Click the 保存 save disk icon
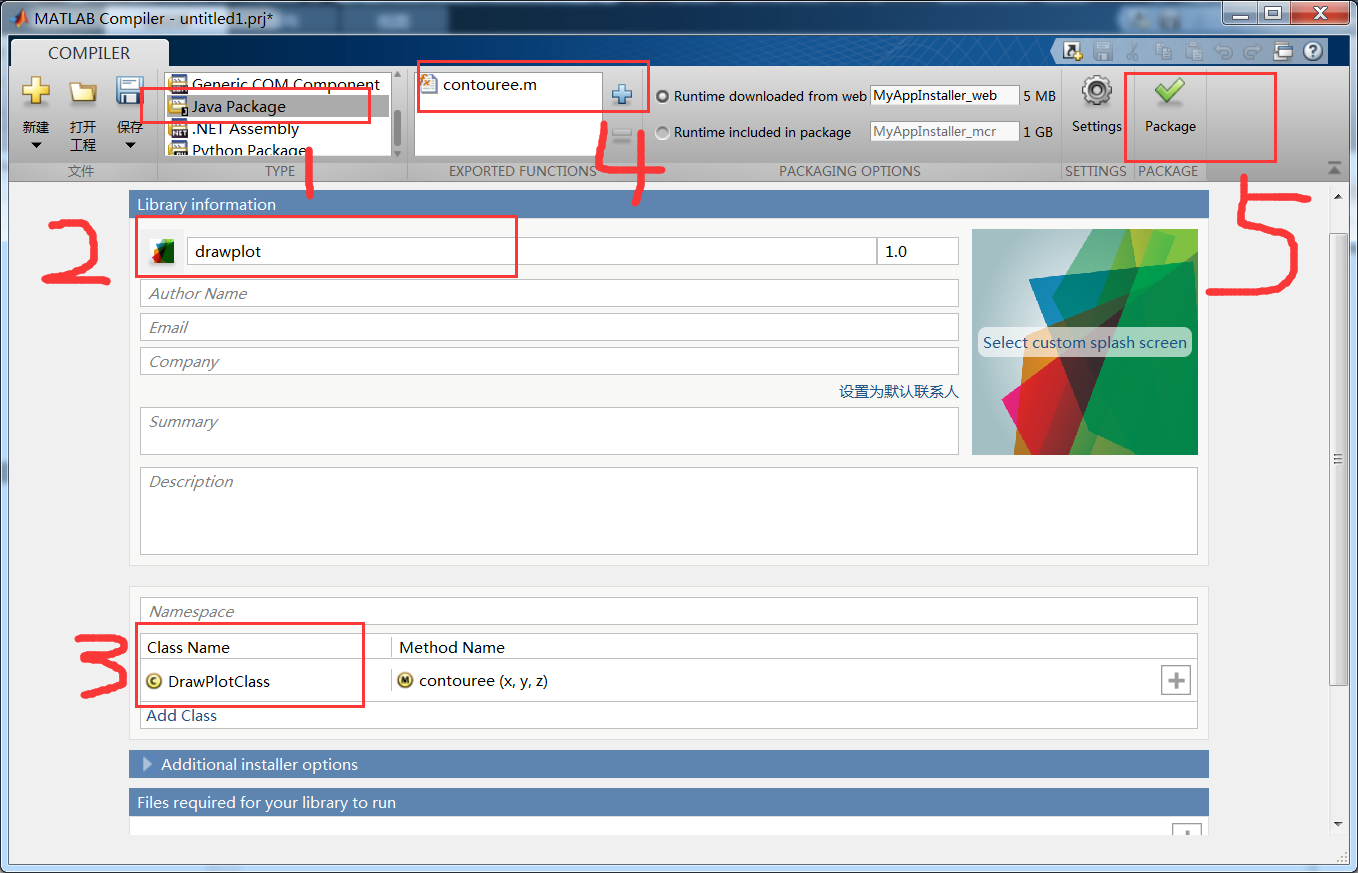 click(130, 93)
